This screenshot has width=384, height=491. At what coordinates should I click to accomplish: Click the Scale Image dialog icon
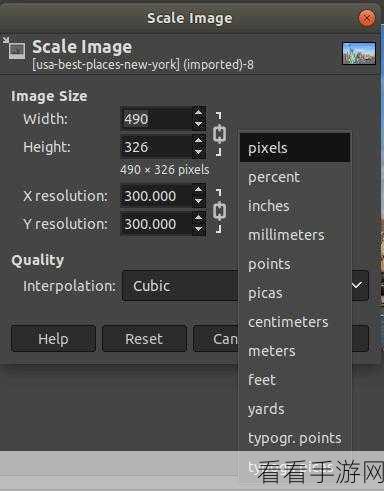tap(14, 49)
